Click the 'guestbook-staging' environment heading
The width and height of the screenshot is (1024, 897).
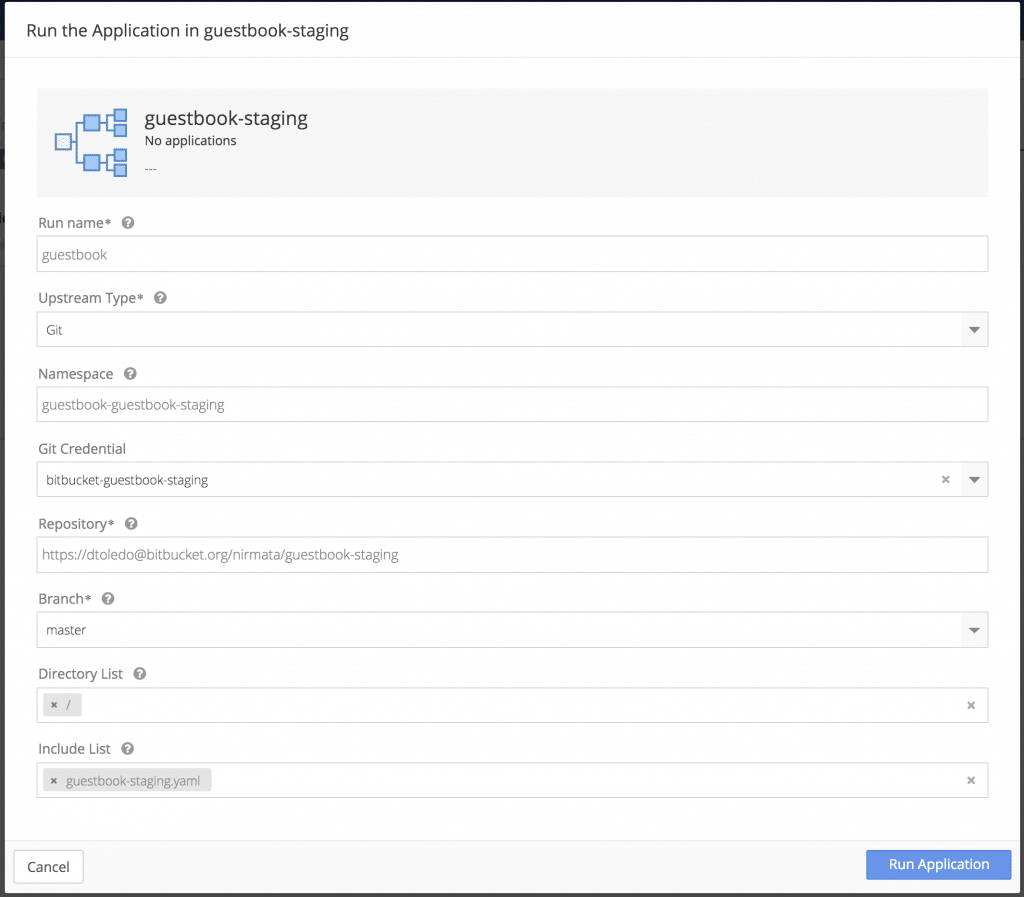click(x=226, y=119)
